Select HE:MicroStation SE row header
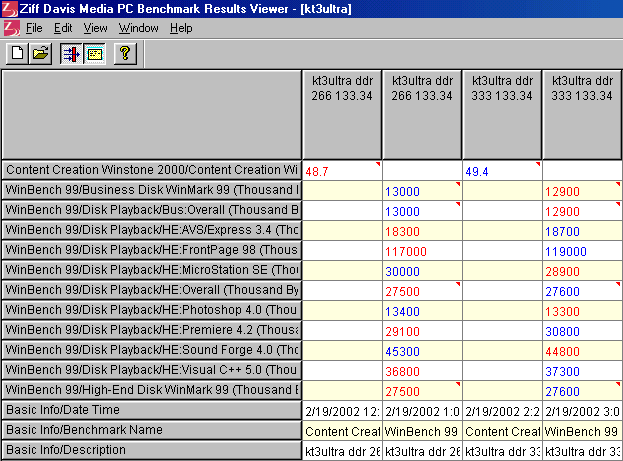Viewport: 623px width, 461px height. coord(151,270)
